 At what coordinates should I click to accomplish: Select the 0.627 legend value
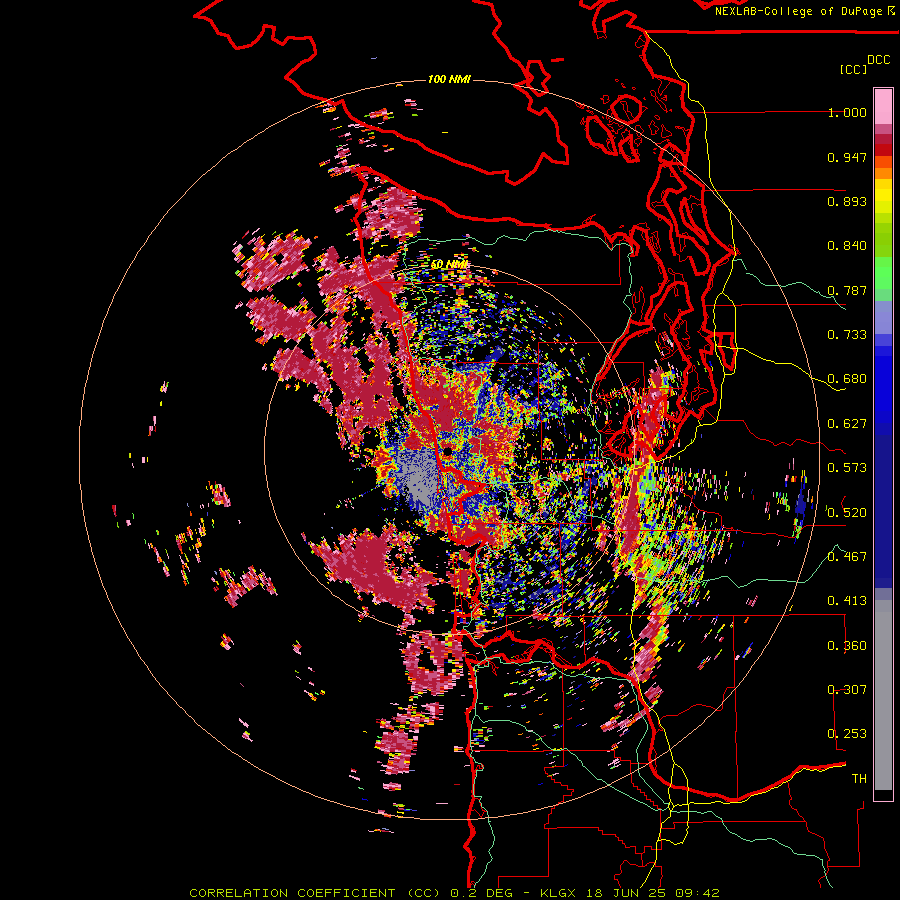(x=847, y=424)
